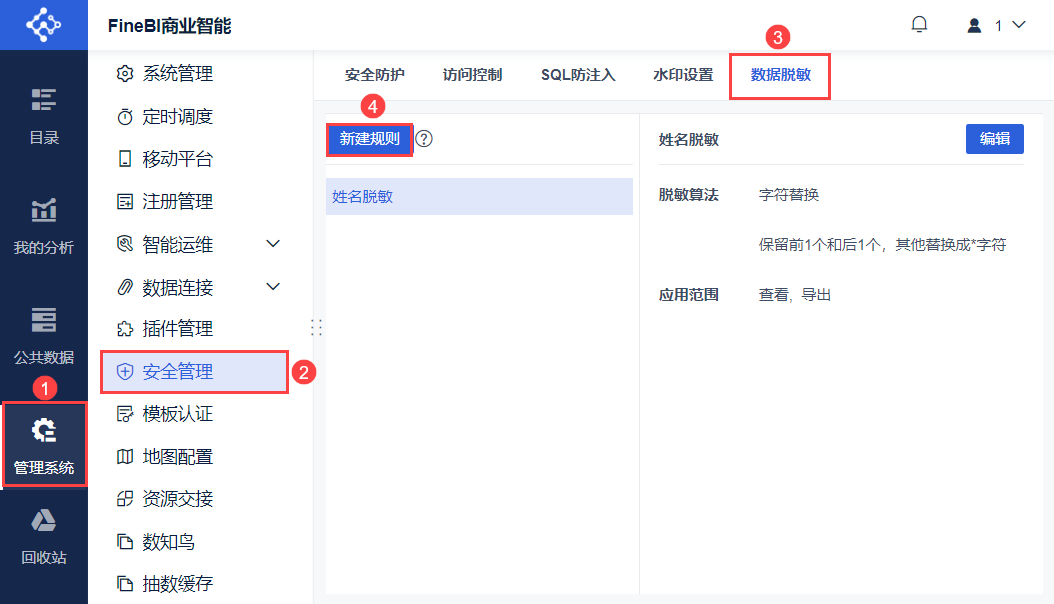Click help icon beside 新建规则
The image size is (1054, 604).
[424, 139]
